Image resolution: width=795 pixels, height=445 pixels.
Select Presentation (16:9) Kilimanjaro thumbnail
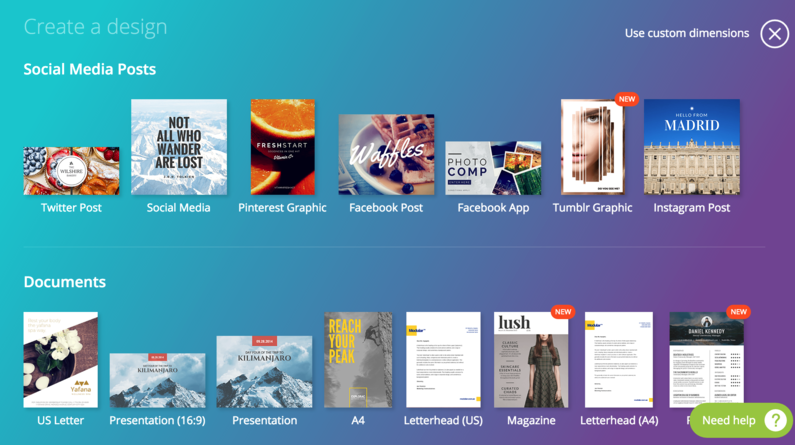(x=157, y=381)
